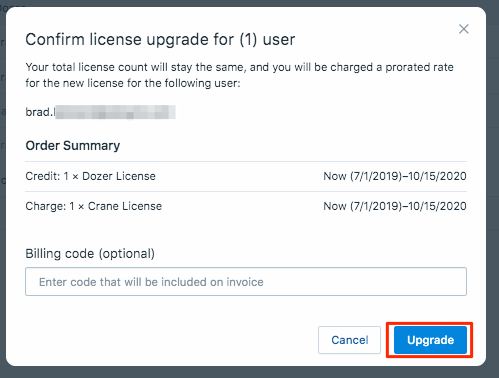The image size is (499, 378).
Task: Click the dark overlay below the dialog
Action: [249, 372]
